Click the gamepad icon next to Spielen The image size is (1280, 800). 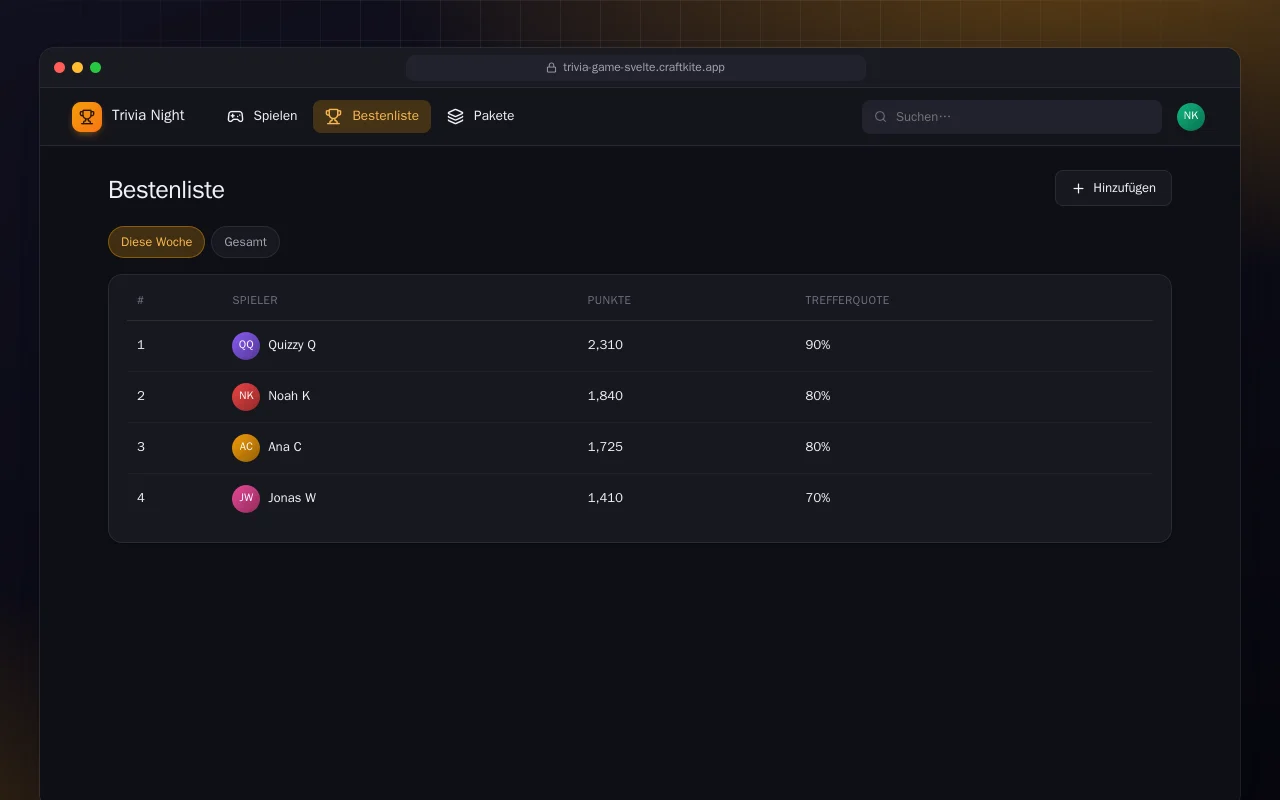coord(236,116)
